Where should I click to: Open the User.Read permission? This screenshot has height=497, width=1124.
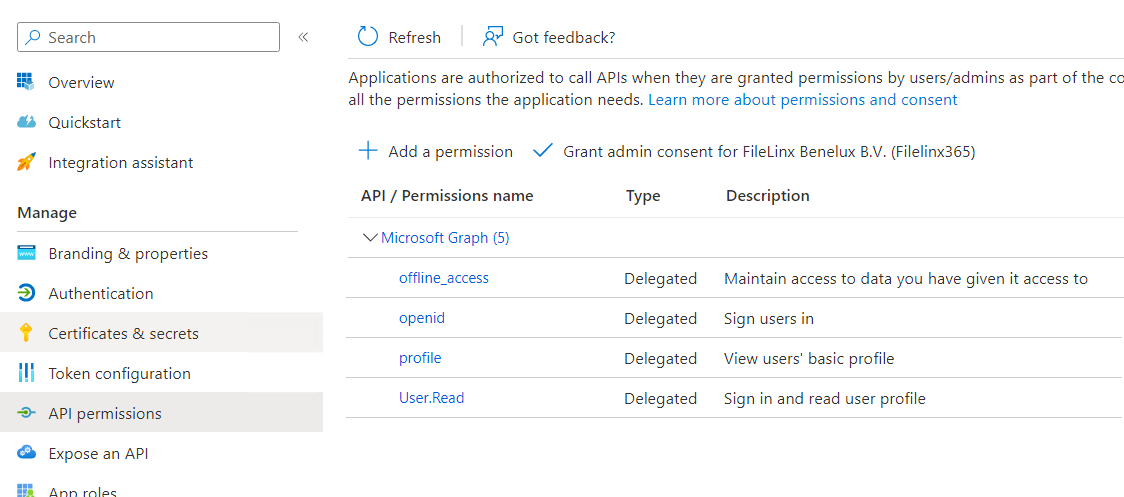[432, 397]
